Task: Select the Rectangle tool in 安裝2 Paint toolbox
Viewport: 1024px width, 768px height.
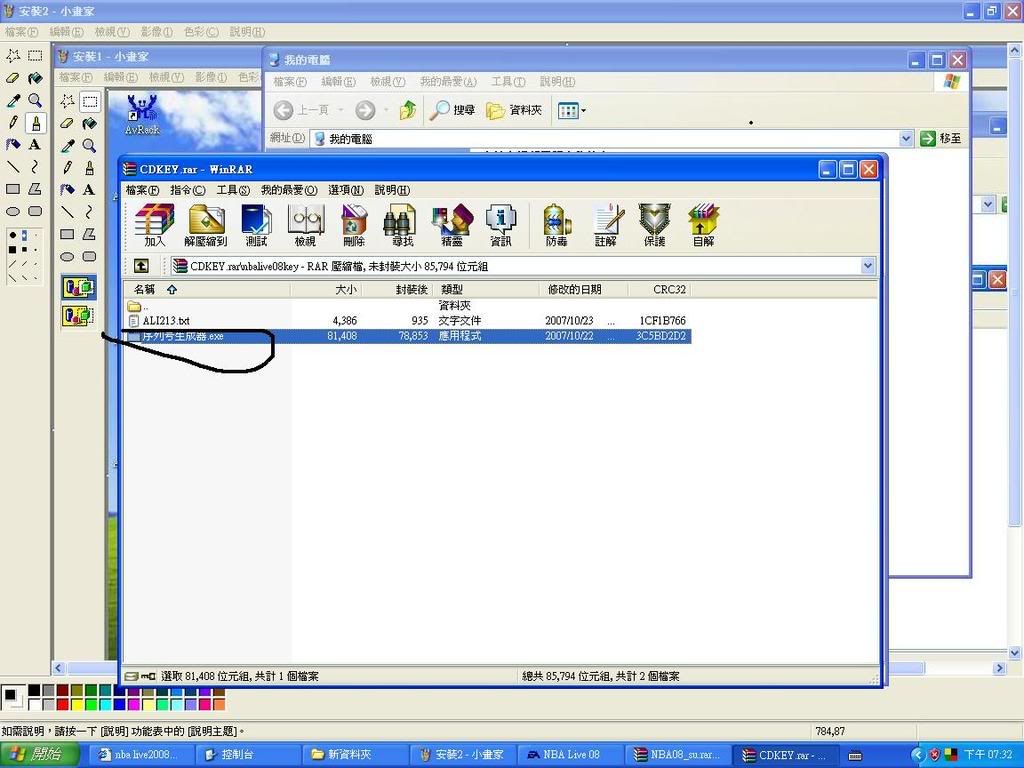Action: point(13,189)
